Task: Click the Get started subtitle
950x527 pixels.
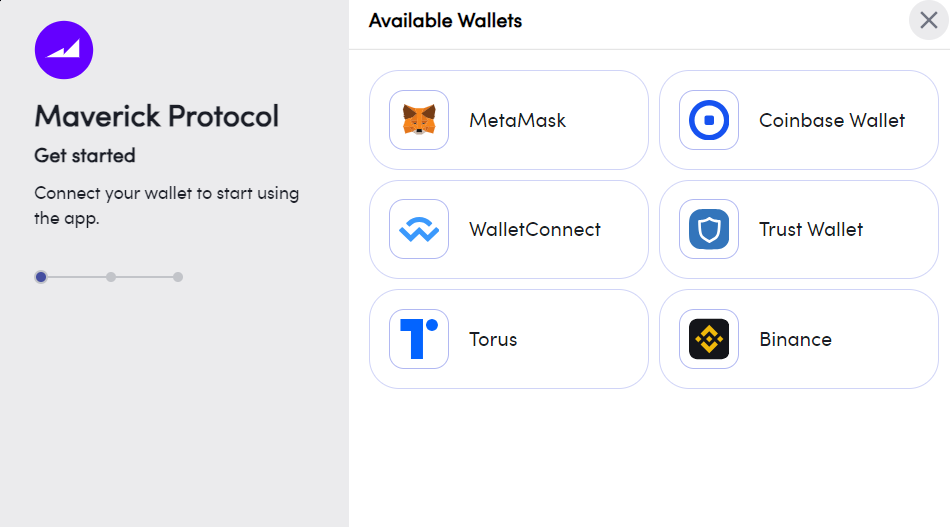Action: pos(85,156)
